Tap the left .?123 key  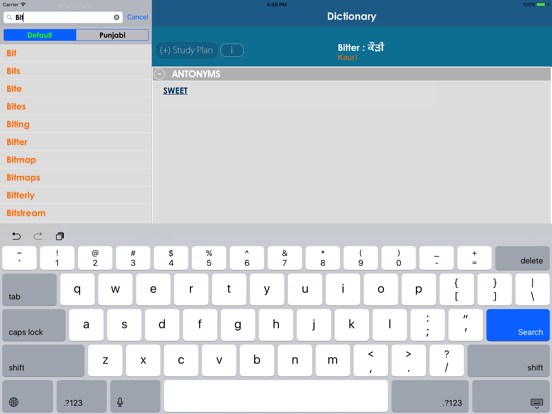click(x=82, y=396)
